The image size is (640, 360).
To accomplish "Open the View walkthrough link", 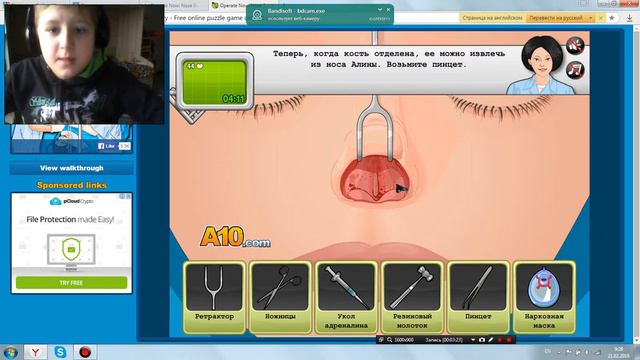I will pos(71,168).
